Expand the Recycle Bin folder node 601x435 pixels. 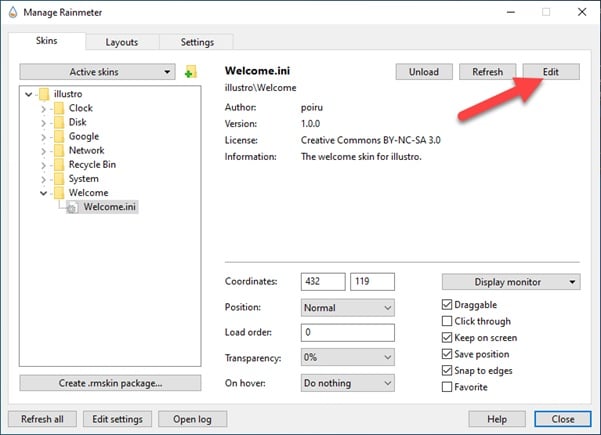click(x=43, y=166)
